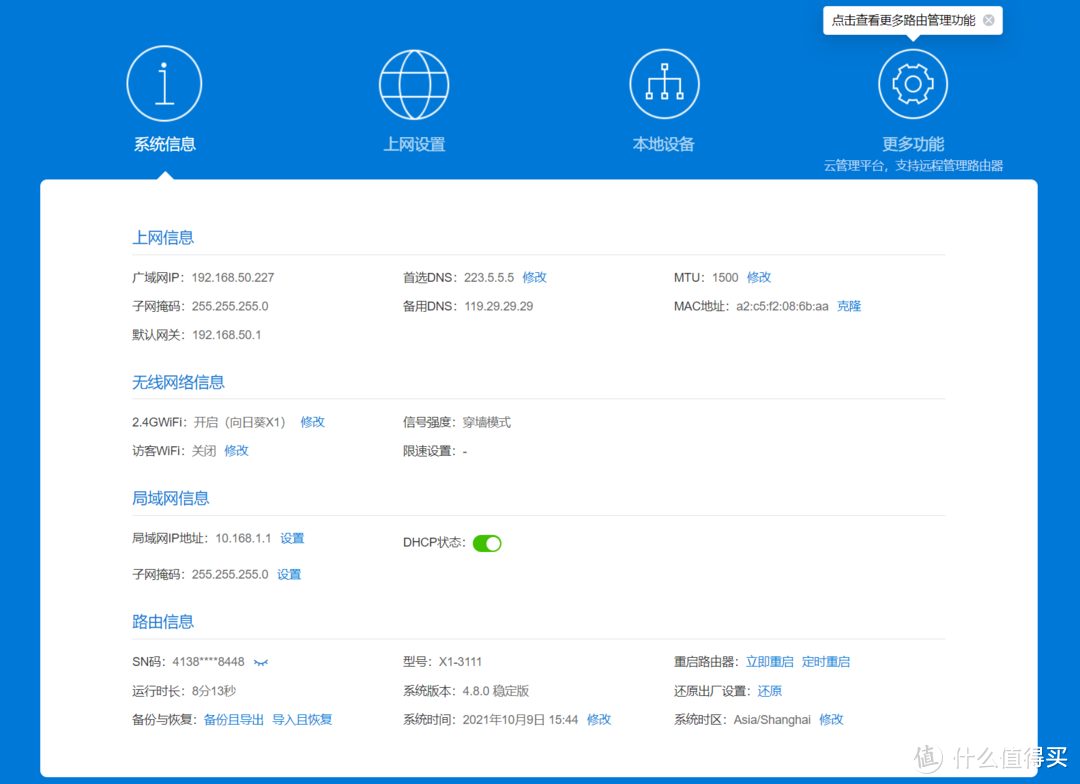Open the 更多功能 gear icon
This screenshot has width=1080, height=784.
point(912,83)
